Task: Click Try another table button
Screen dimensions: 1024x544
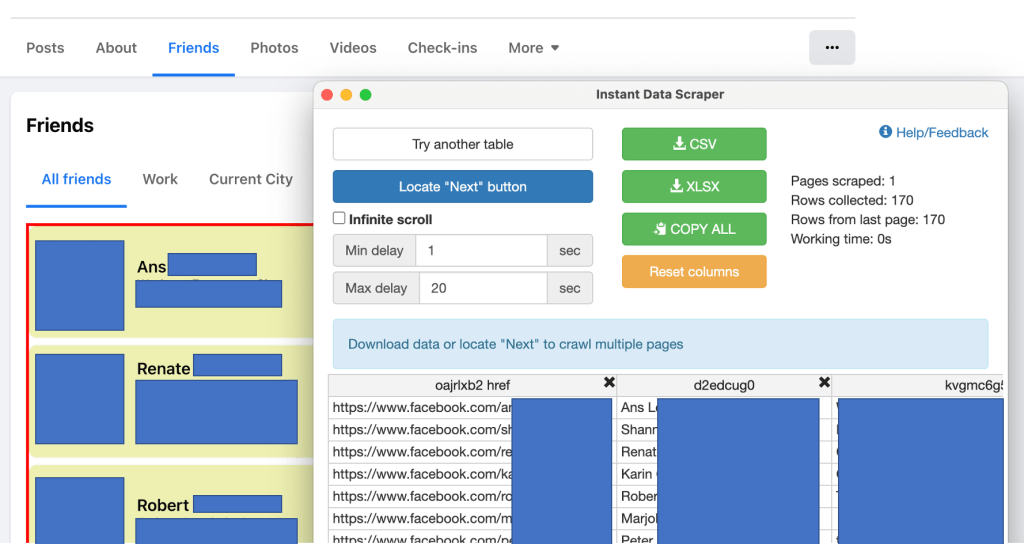Action: [x=463, y=144]
